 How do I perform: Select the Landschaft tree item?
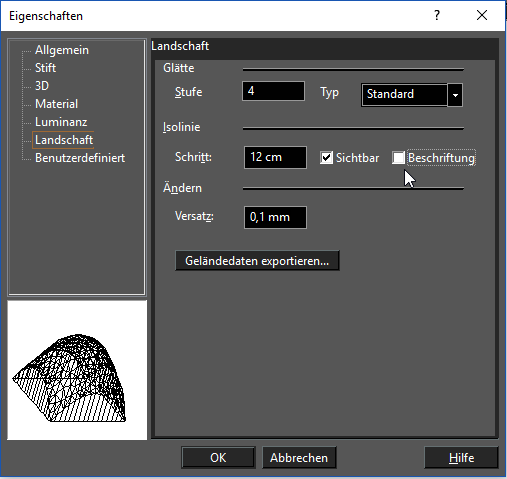tap(63, 140)
